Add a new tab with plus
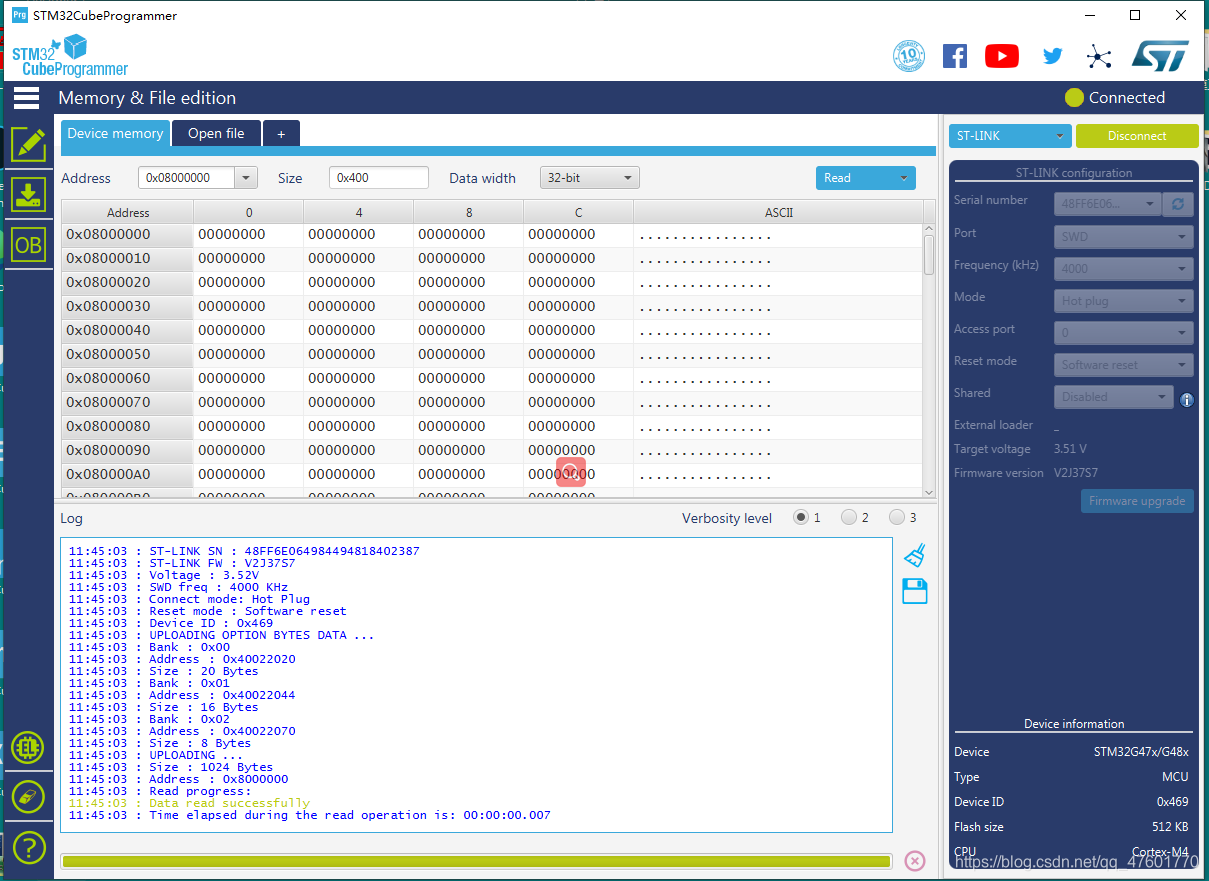Screen dimensions: 1209x881 pyautogui.click(x=282, y=133)
